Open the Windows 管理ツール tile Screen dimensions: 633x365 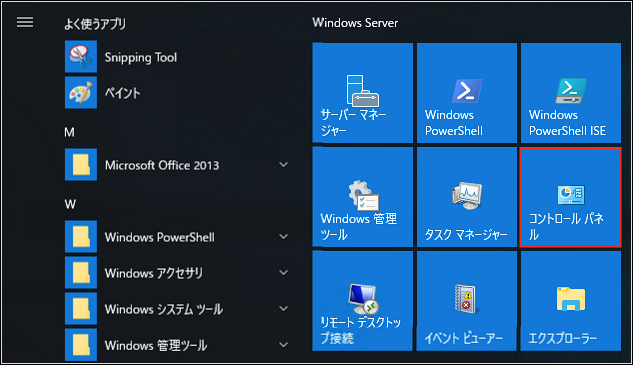[363, 197]
